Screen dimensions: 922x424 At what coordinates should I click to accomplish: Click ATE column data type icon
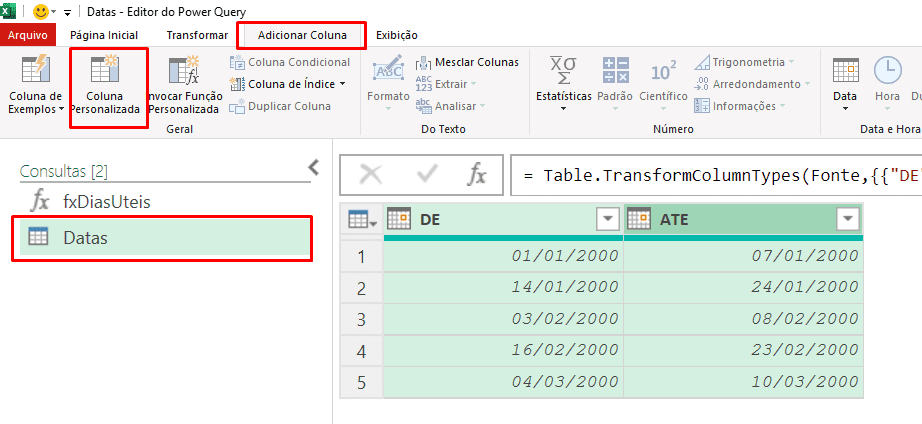point(639,219)
